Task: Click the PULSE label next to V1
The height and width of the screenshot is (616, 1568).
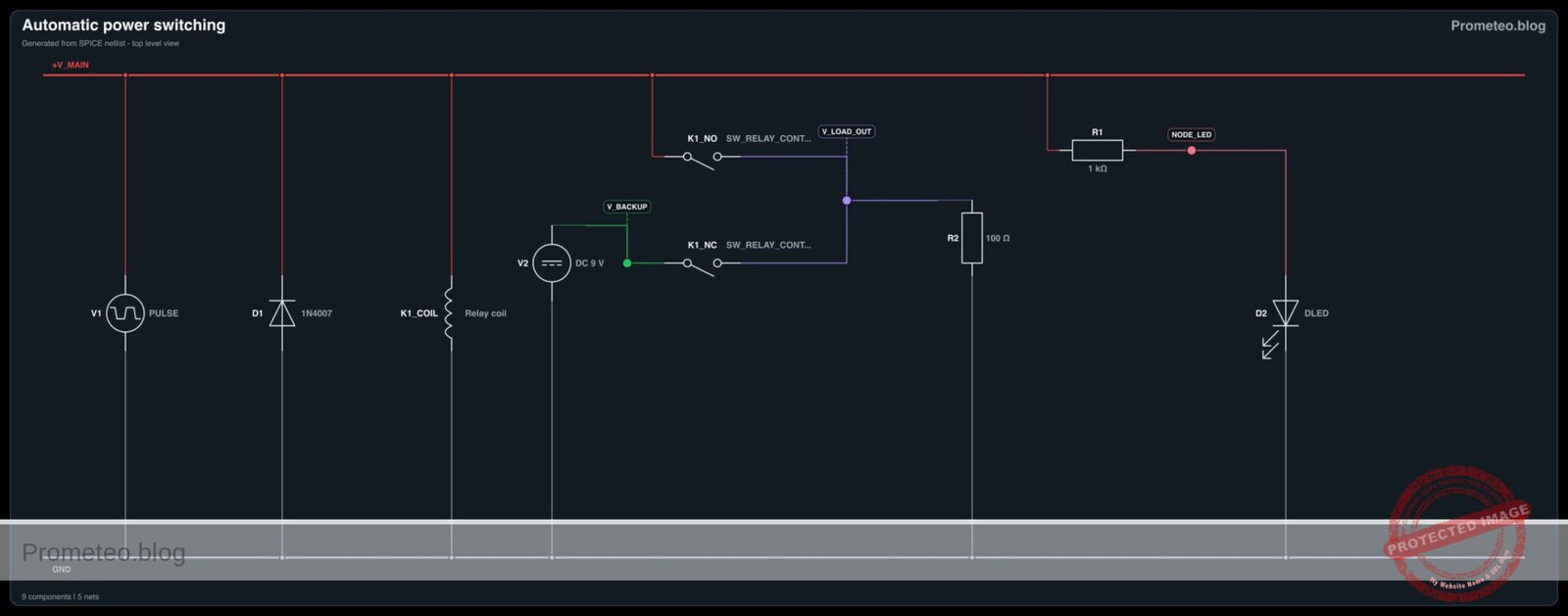Action: (164, 313)
